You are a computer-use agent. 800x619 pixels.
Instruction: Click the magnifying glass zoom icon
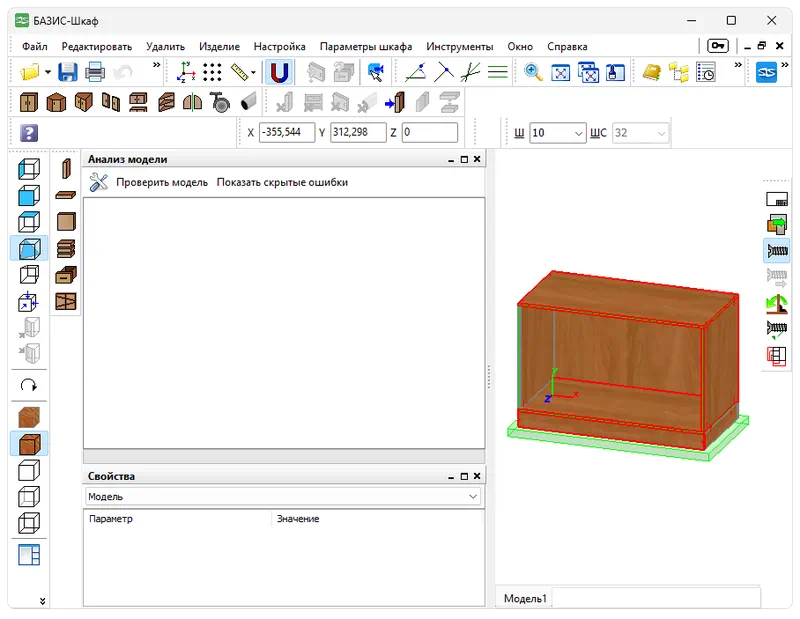[x=533, y=72]
